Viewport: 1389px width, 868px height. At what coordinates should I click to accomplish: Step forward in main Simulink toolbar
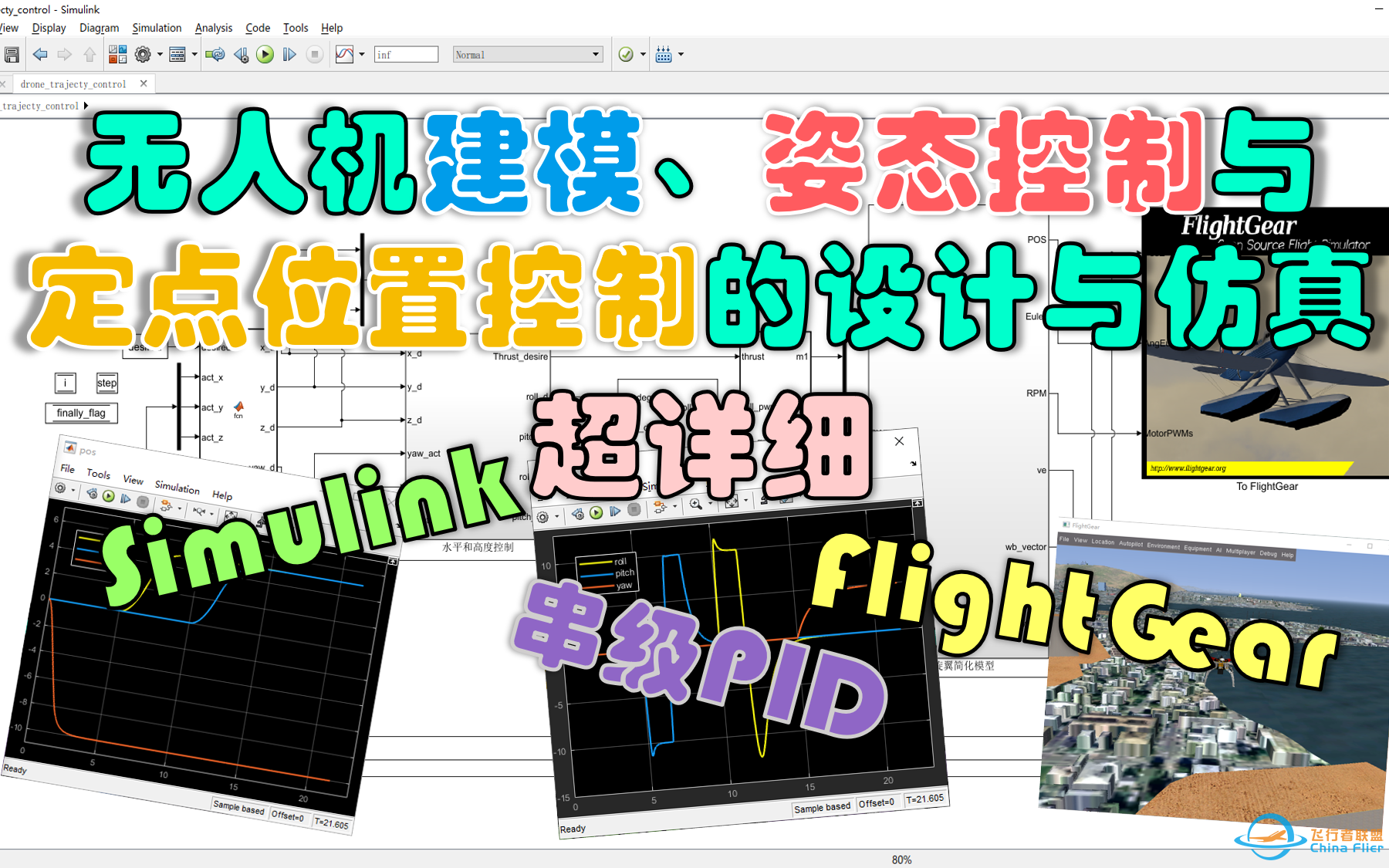(x=289, y=55)
